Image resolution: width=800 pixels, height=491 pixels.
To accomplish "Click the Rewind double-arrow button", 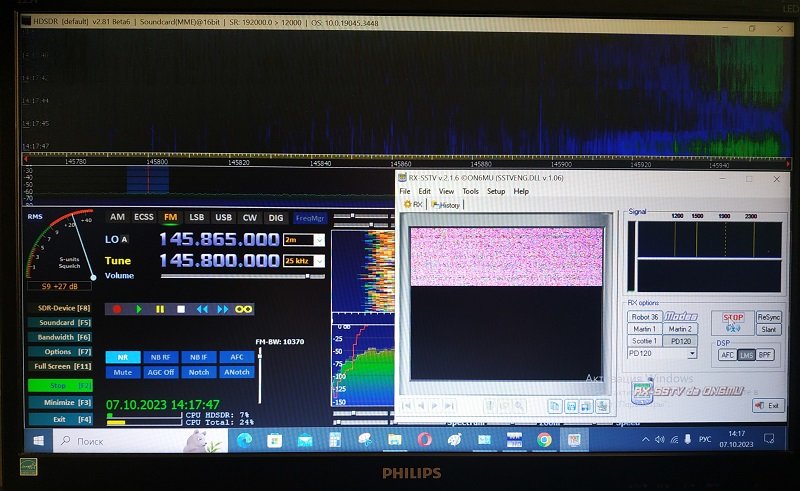I will pyautogui.click(x=202, y=309).
